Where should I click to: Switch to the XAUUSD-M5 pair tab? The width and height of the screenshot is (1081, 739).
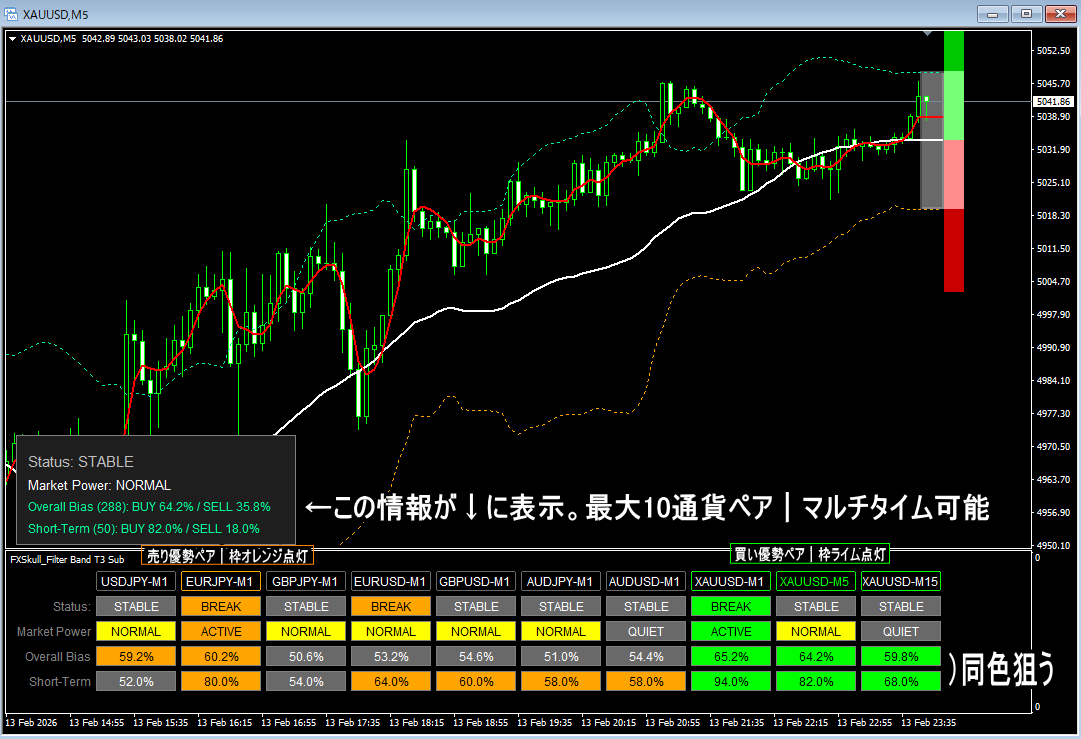816,581
